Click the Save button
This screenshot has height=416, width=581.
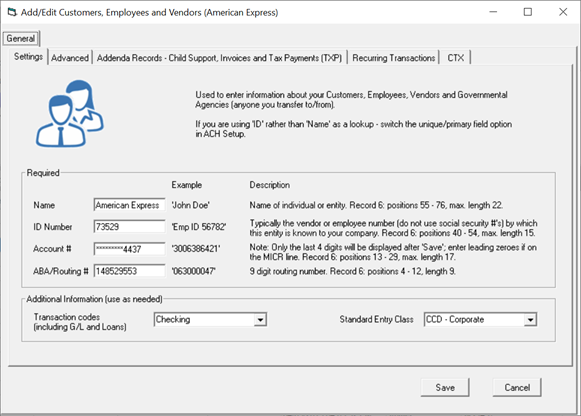[445, 387]
